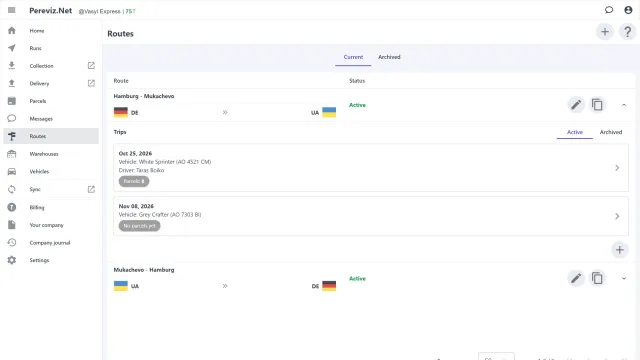This screenshot has width=640, height=360.
Task: Click the Driver: Taras Boiko text
Action: (x=141, y=170)
